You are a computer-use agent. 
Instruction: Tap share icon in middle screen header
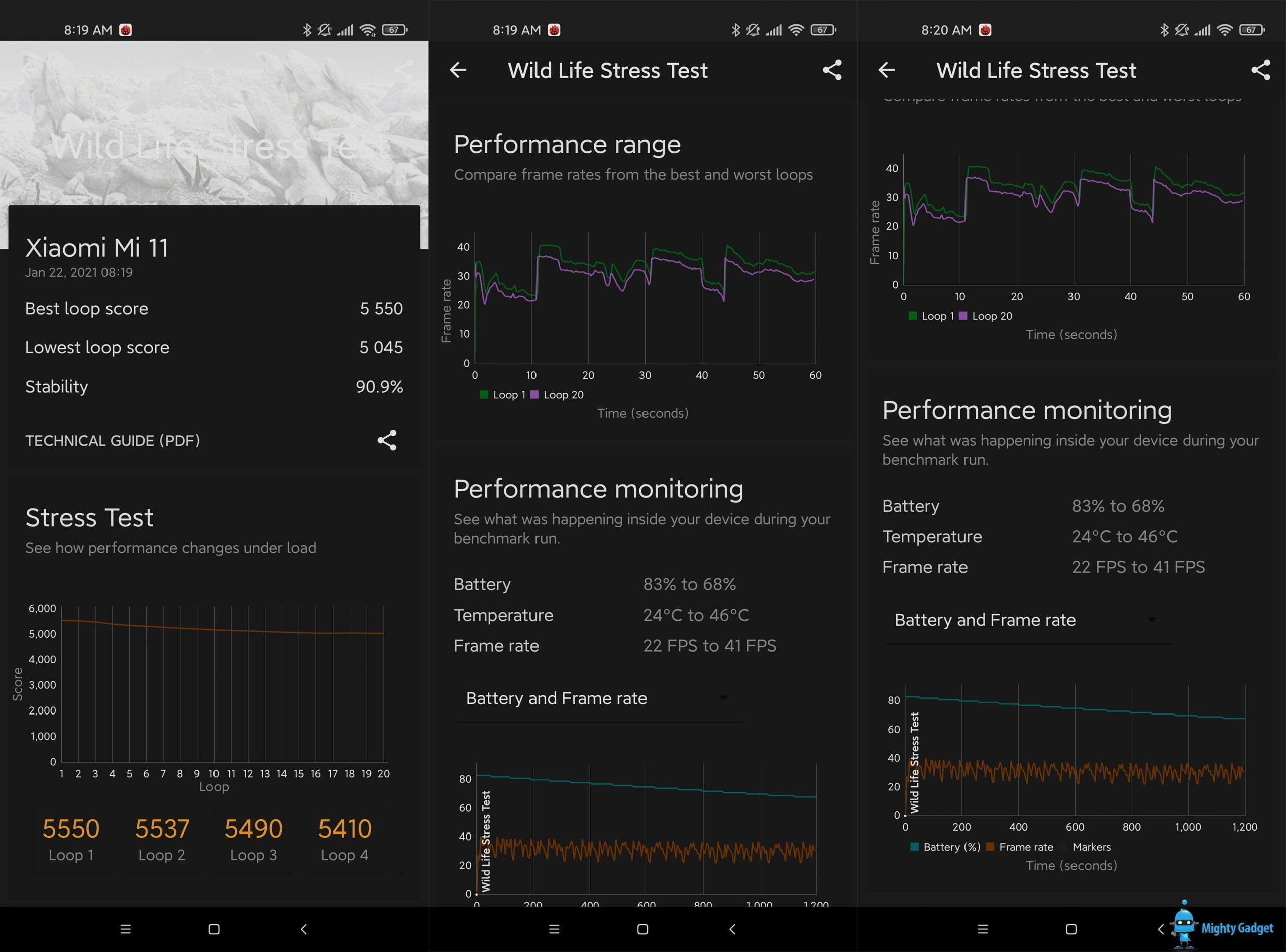832,70
